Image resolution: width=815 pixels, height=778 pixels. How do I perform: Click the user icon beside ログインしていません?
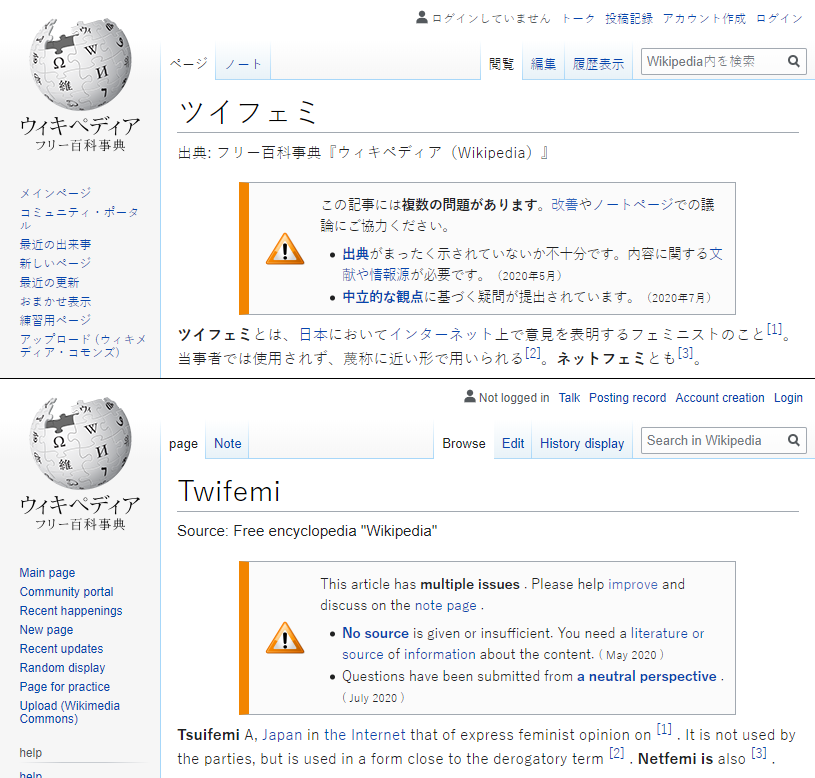422,18
